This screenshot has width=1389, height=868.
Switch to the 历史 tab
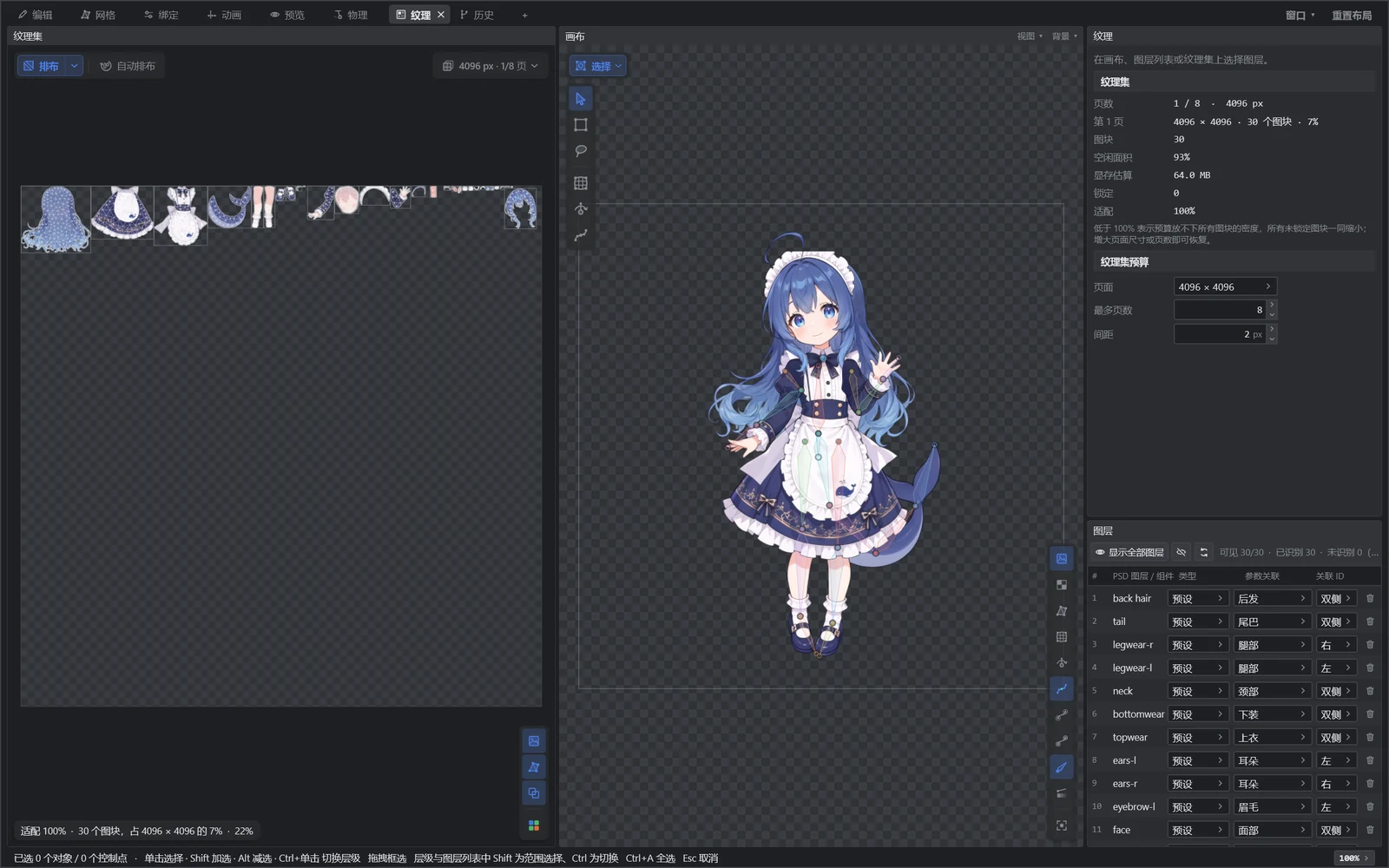[477, 15]
